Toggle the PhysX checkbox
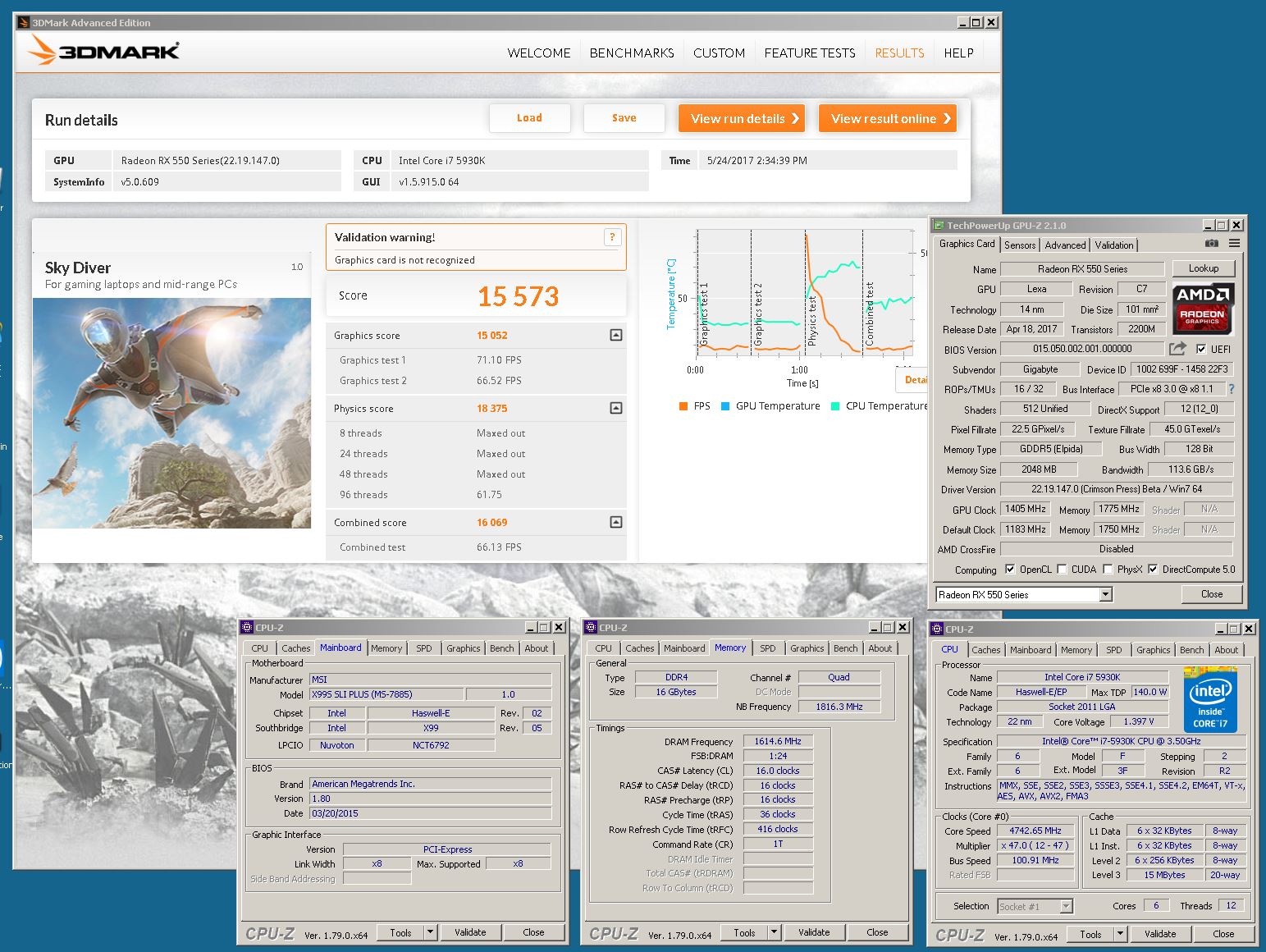Image resolution: width=1266 pixels, height=952 pixels. [1108, 569]
